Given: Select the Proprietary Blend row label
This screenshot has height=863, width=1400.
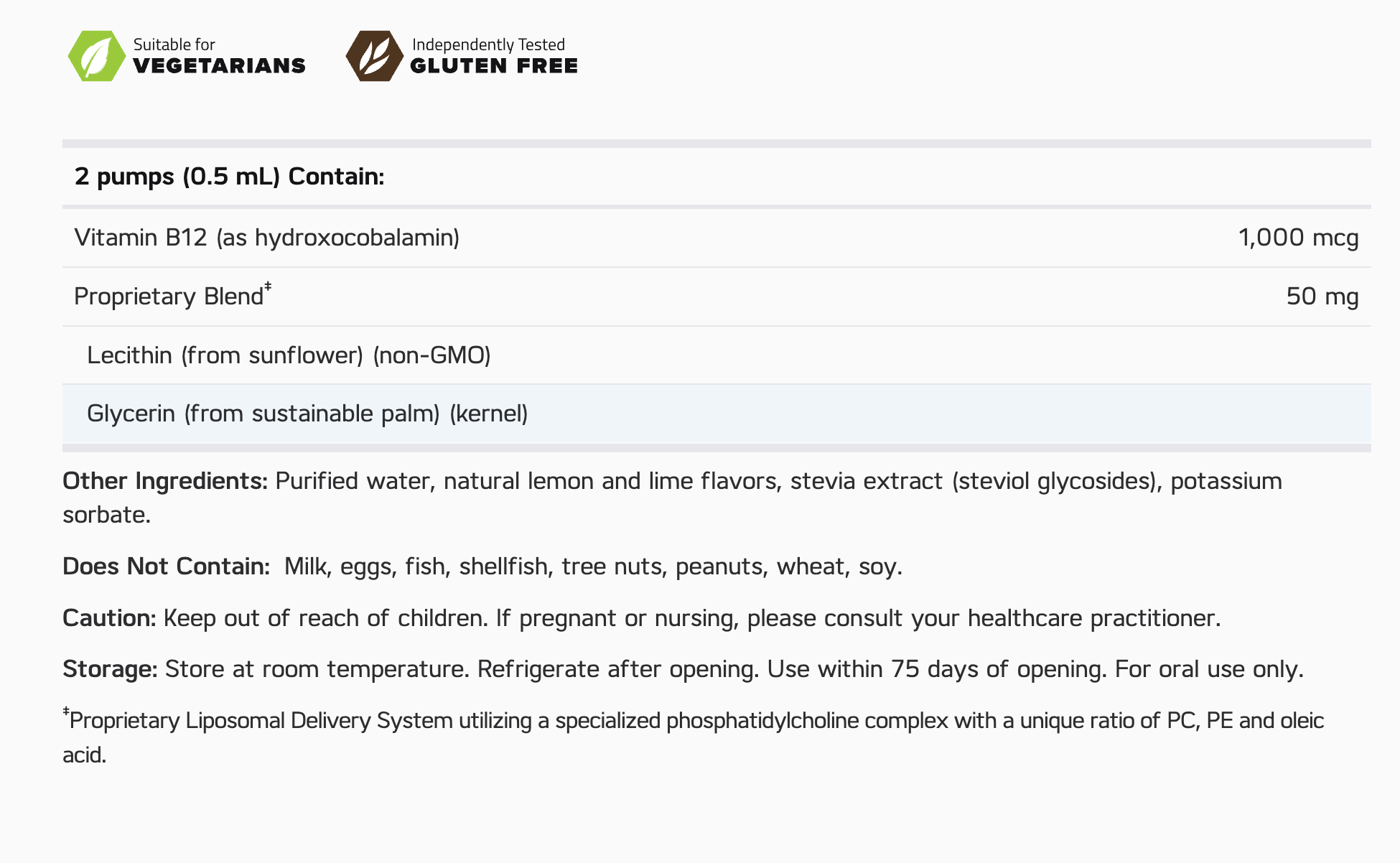Looking at the screenshot, I should 169,297.
